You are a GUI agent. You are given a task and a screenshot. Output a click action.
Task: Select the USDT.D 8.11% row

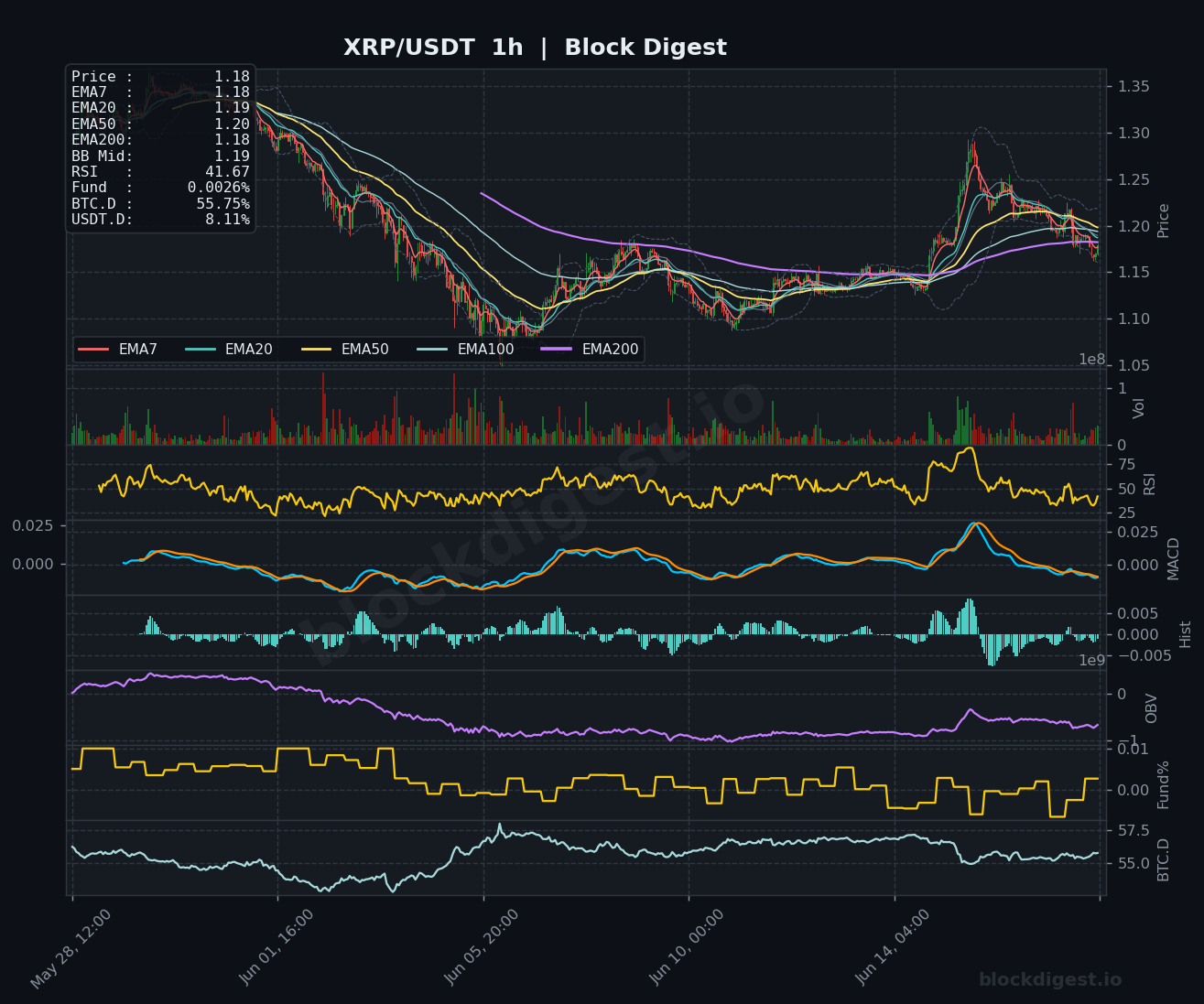tap(160, 220)
